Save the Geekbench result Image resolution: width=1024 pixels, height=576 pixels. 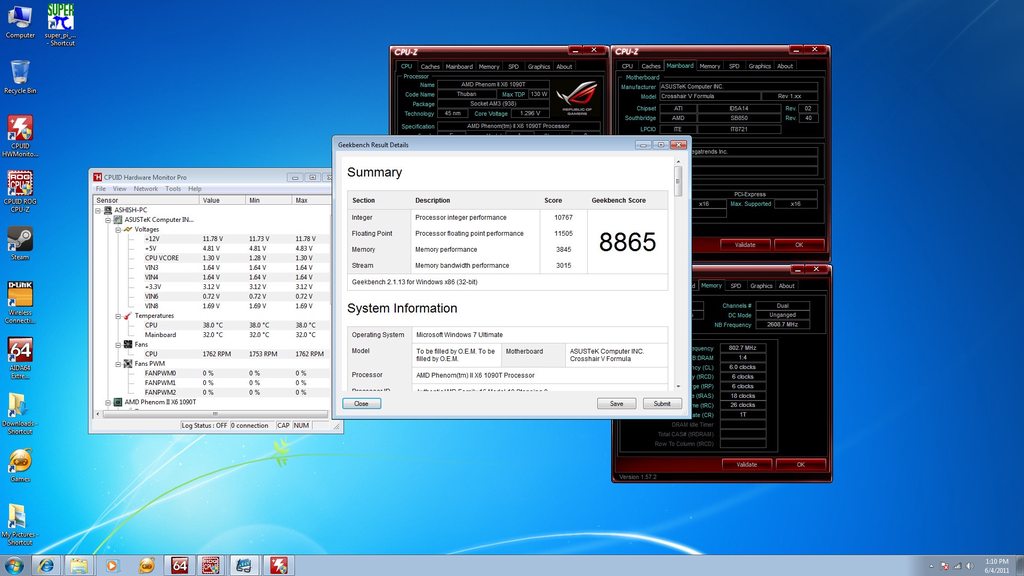pos(616,404)
